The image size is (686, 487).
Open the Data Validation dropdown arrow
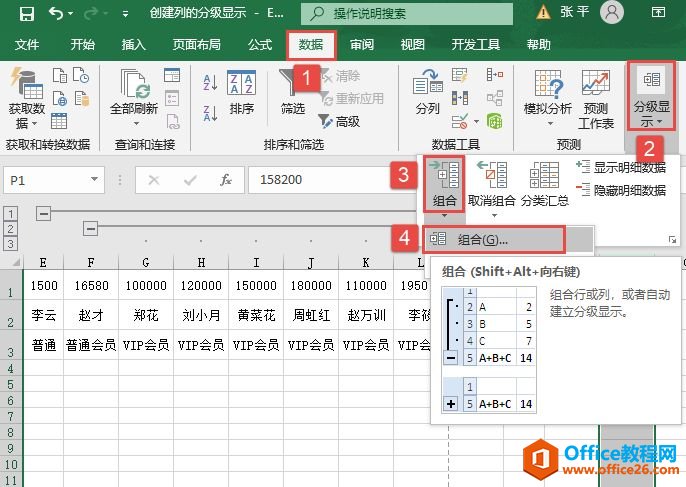(476, 122)
